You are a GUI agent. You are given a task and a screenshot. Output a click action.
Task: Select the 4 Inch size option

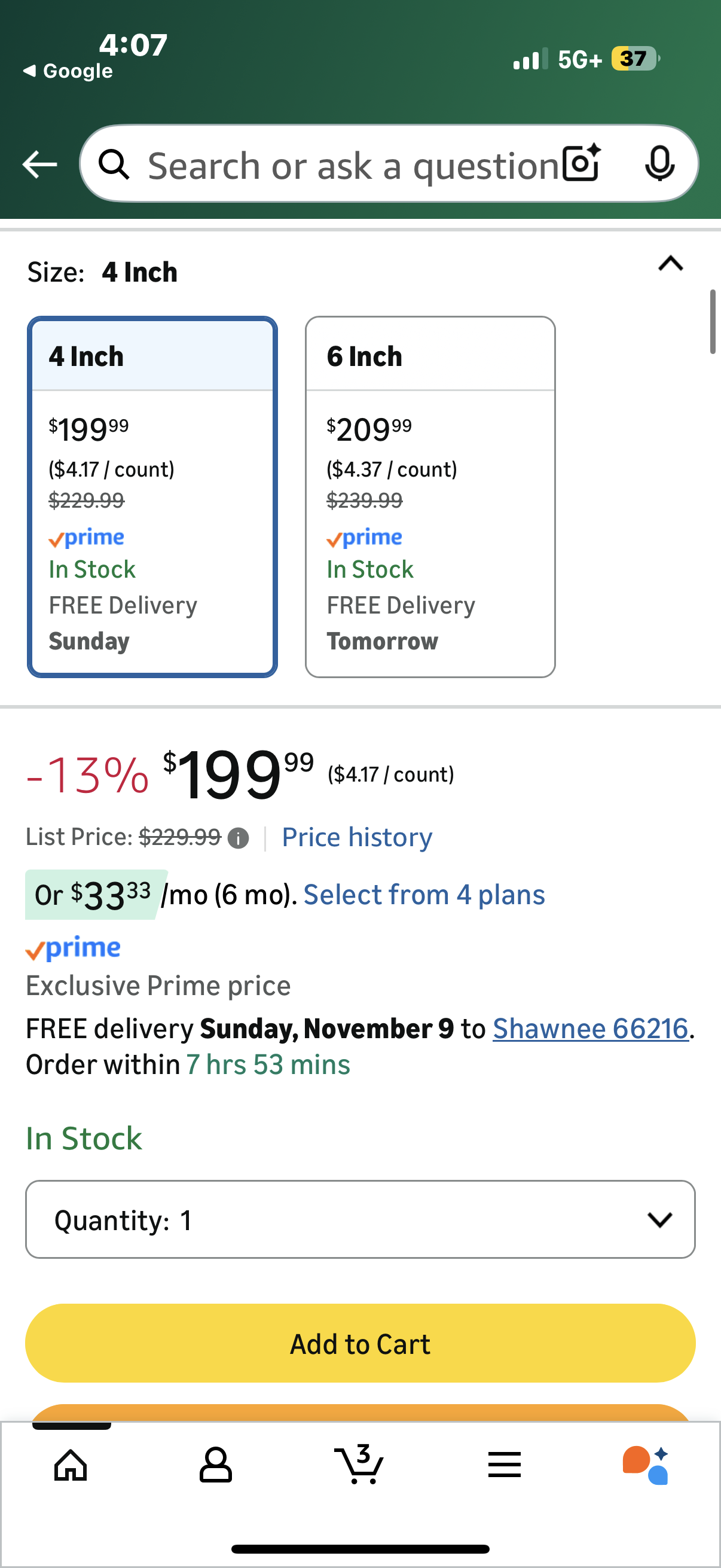click(x=152, y=496)
